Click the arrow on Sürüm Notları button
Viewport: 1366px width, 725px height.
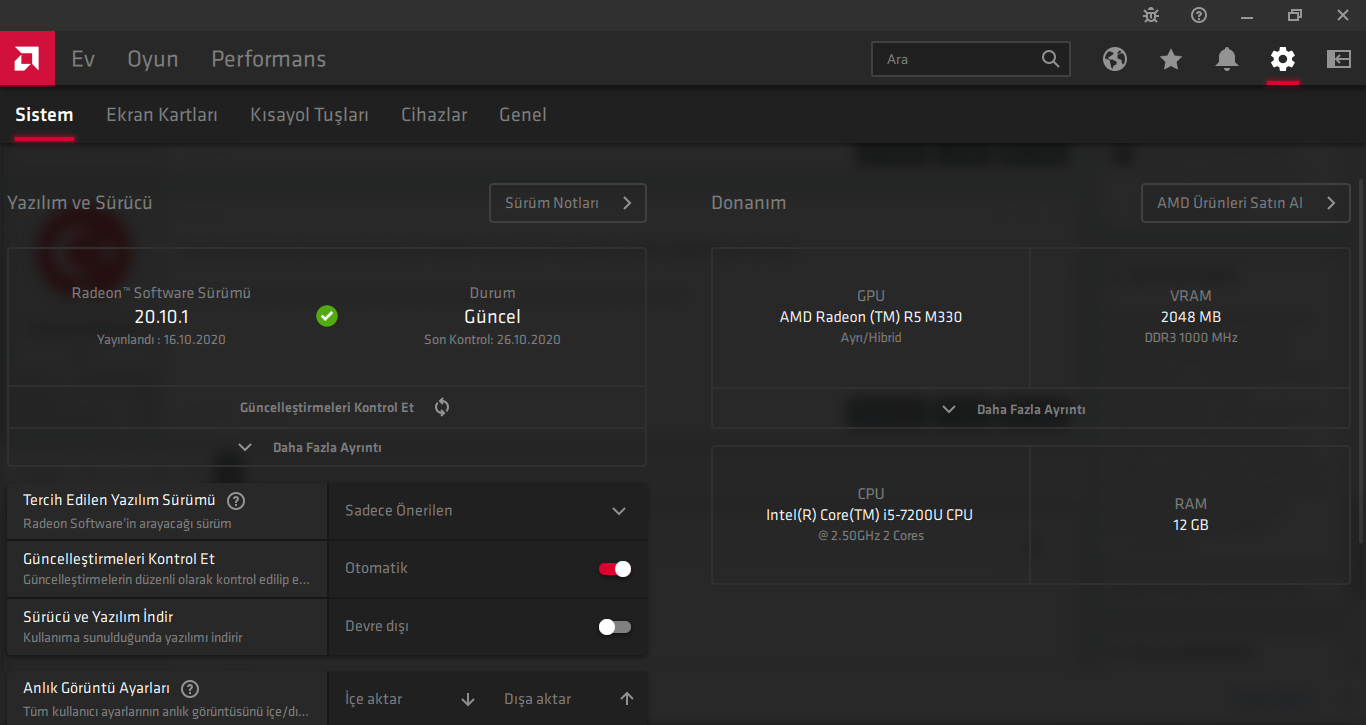627,203
